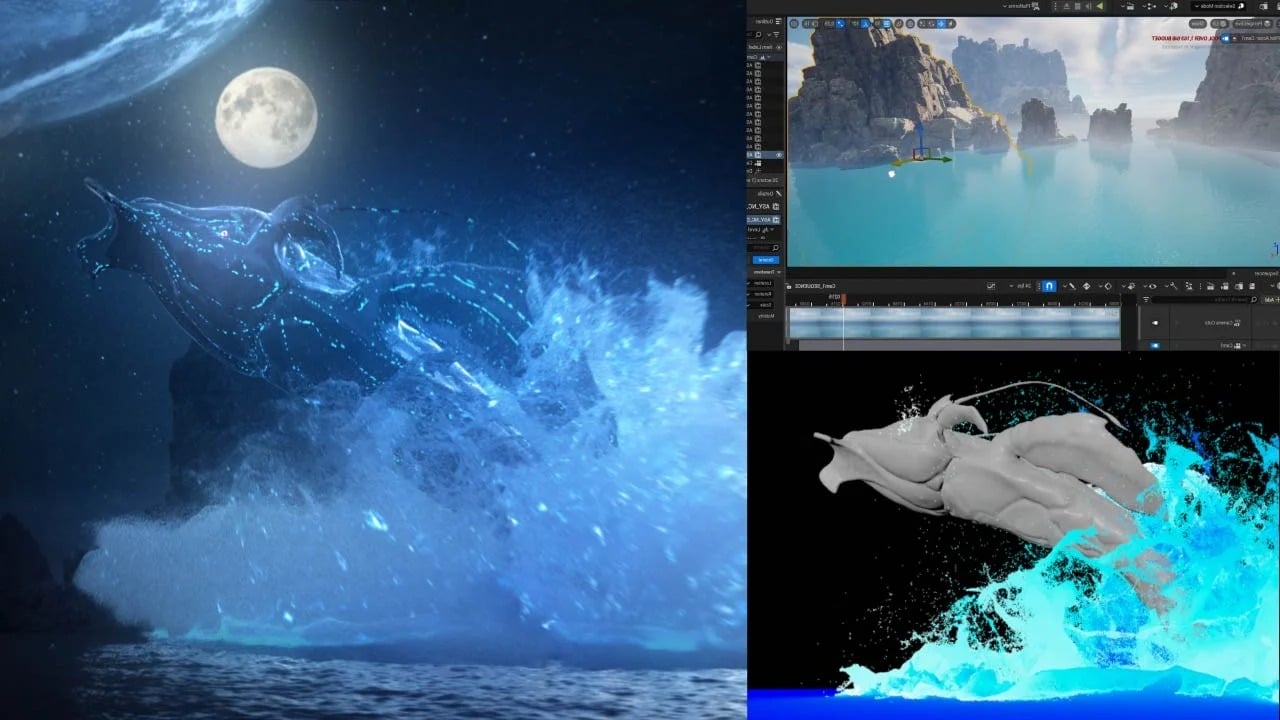The image size is (1280, 720).
Task: Toggle the blue Sequencer snapping magnet icon
Action: tap(1049, 286)
